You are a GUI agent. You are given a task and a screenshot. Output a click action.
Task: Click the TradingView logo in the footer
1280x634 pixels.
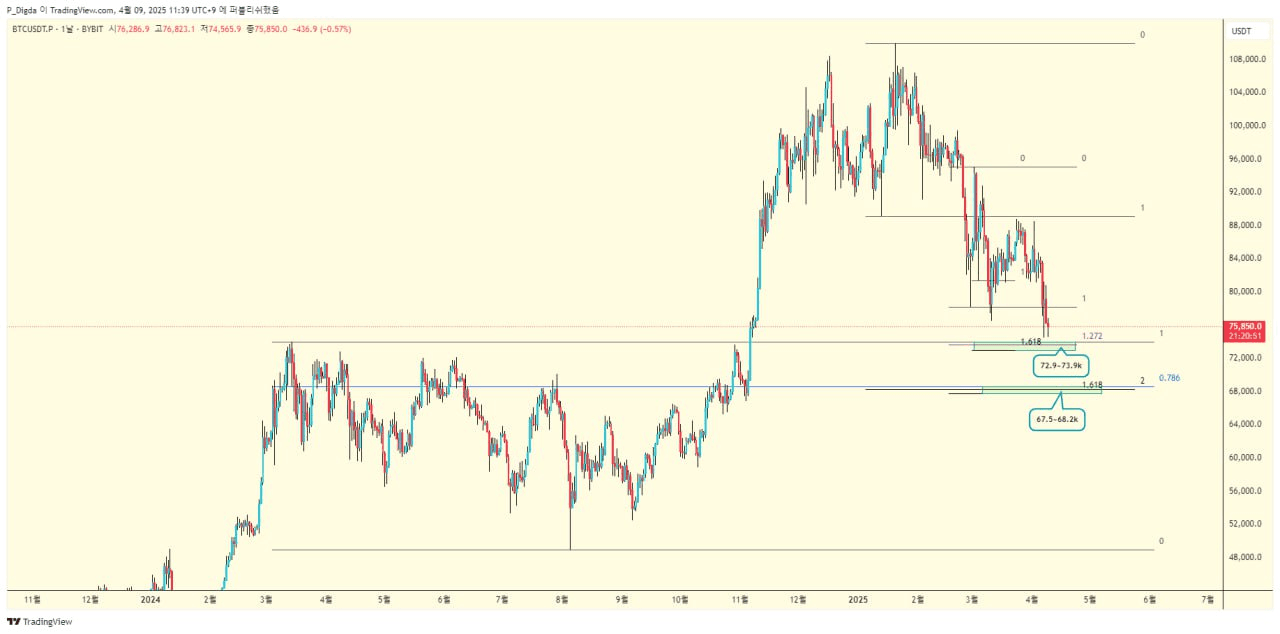tap(40, 621)
